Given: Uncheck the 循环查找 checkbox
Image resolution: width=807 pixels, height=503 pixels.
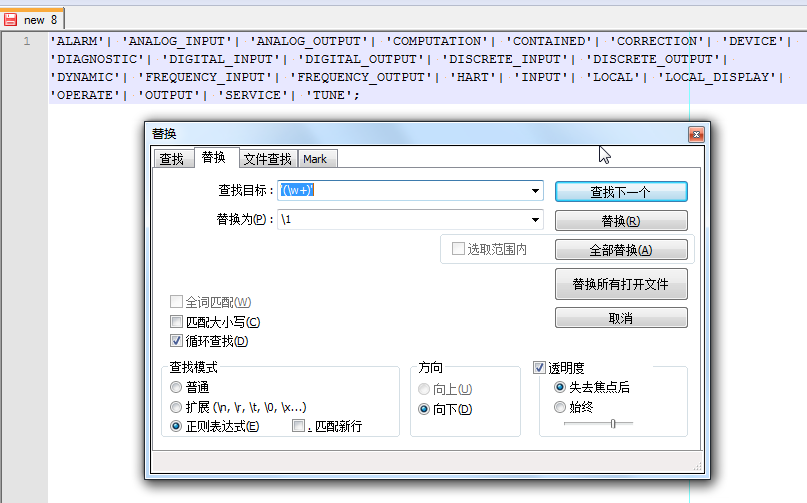Looking at the screenshot, I should pos(177,341).
